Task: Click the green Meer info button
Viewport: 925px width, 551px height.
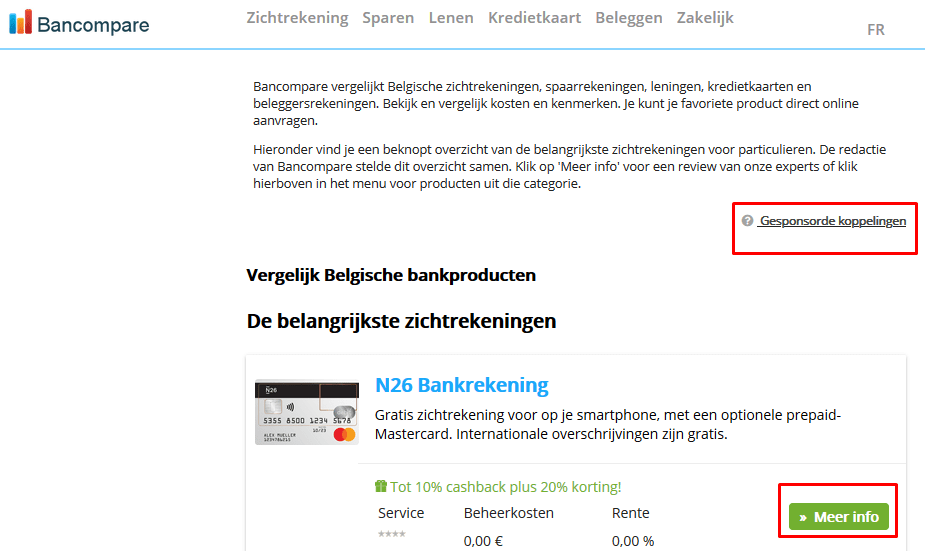Action: click(839, 517)
